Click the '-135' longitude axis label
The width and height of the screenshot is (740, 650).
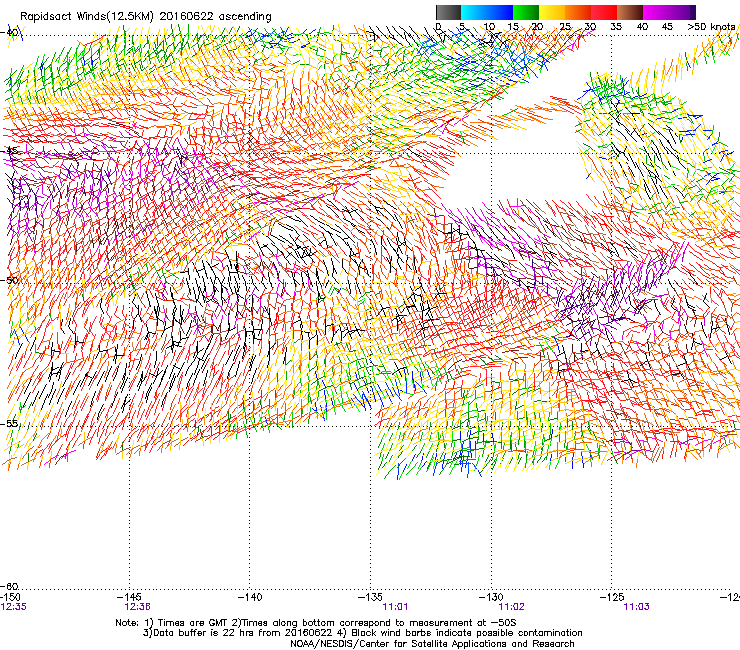pyautogui.click(x=370, y=597)
